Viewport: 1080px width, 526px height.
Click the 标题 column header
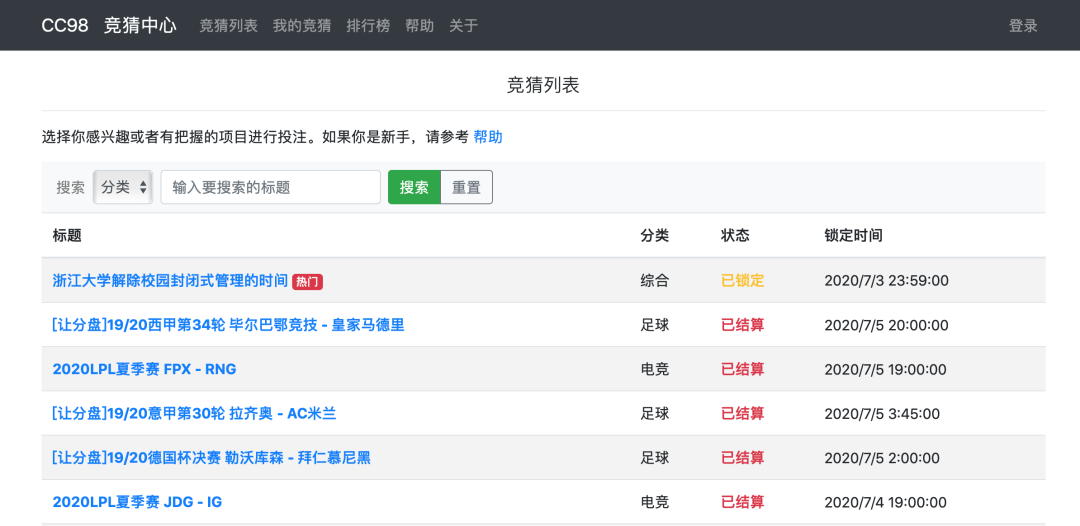(67, 235)
